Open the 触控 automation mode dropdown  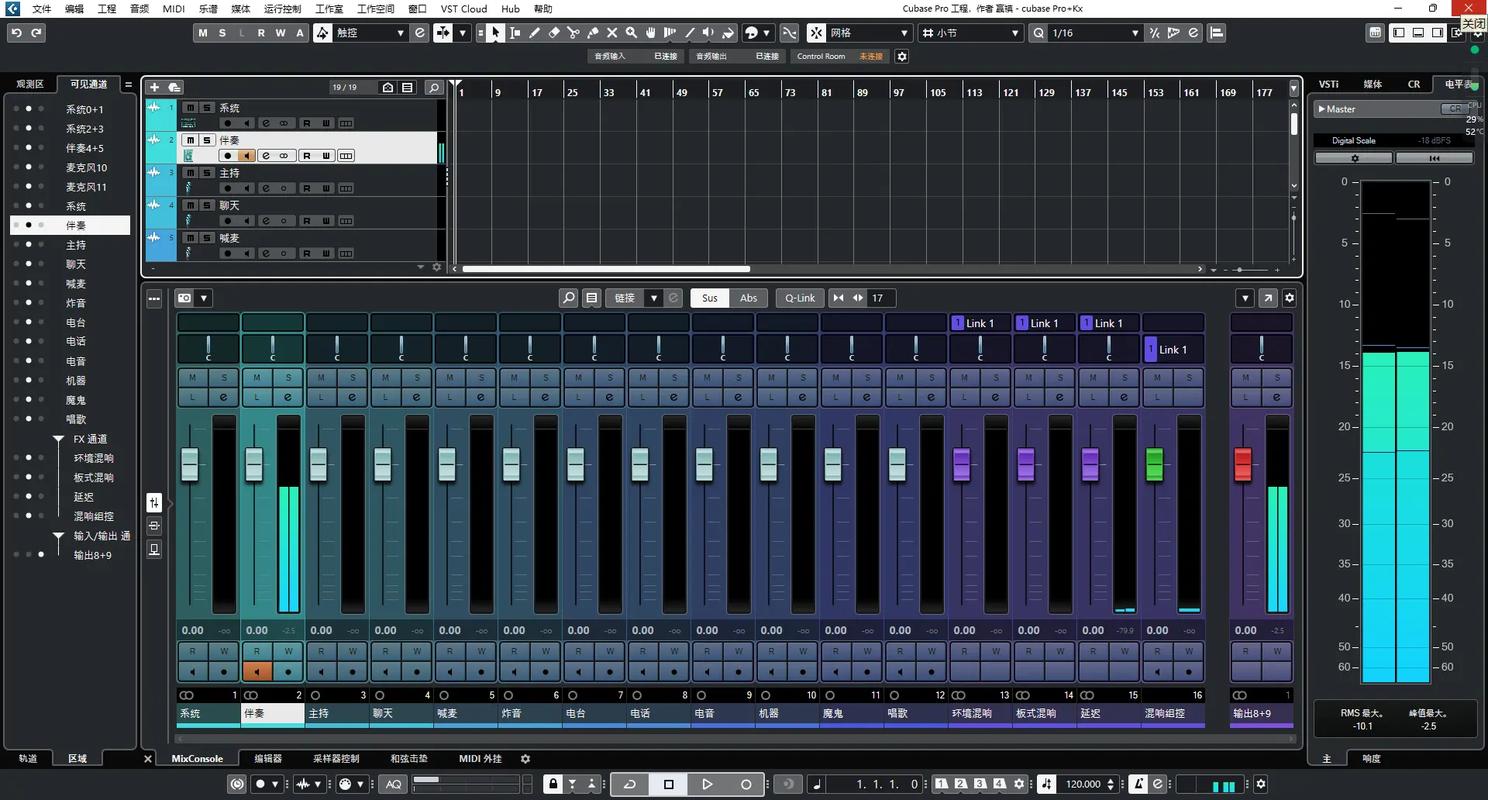[x=370, y=33]
